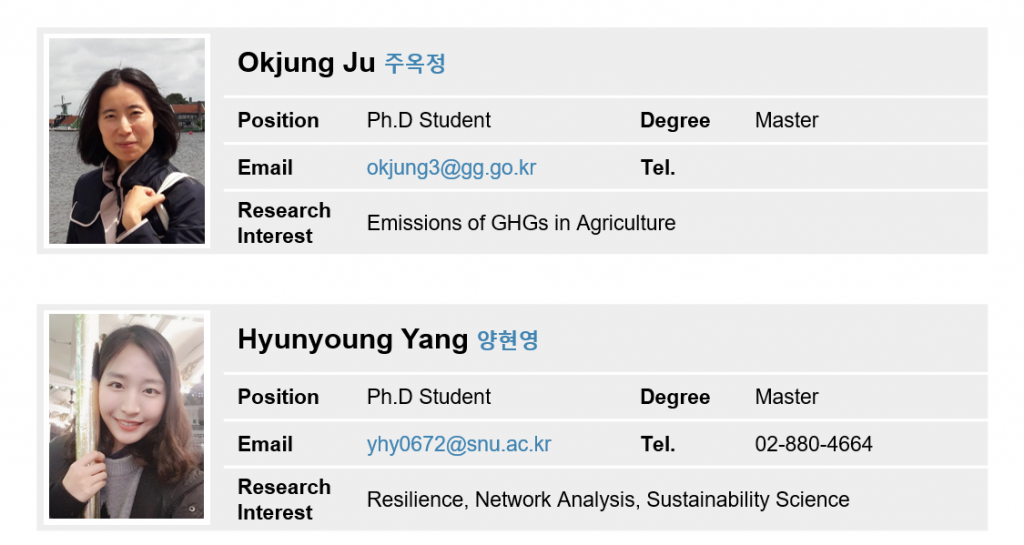Click Emissions of GHGs in Agriculture text

tap(521, 223)
